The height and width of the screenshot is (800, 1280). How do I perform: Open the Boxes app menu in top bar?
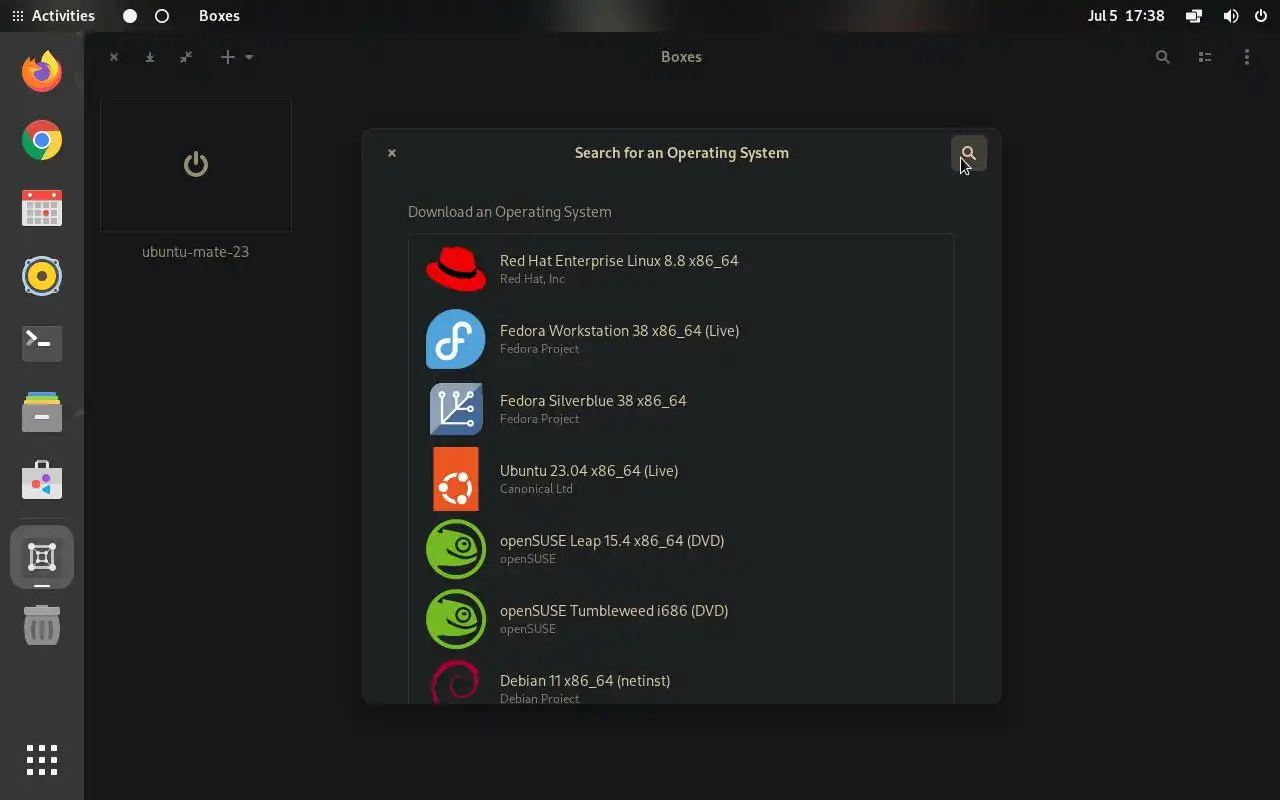[x=219, y=16]
